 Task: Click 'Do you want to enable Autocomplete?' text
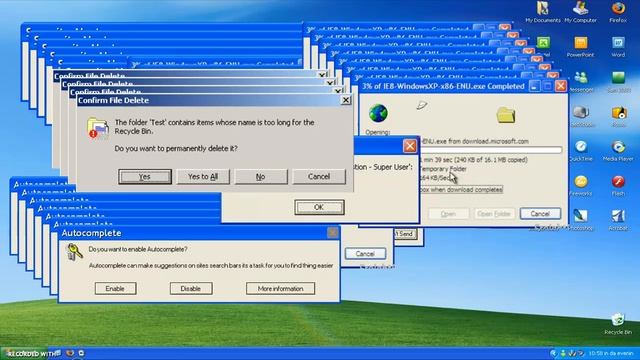pyautogui.click(x=138, y=249)
